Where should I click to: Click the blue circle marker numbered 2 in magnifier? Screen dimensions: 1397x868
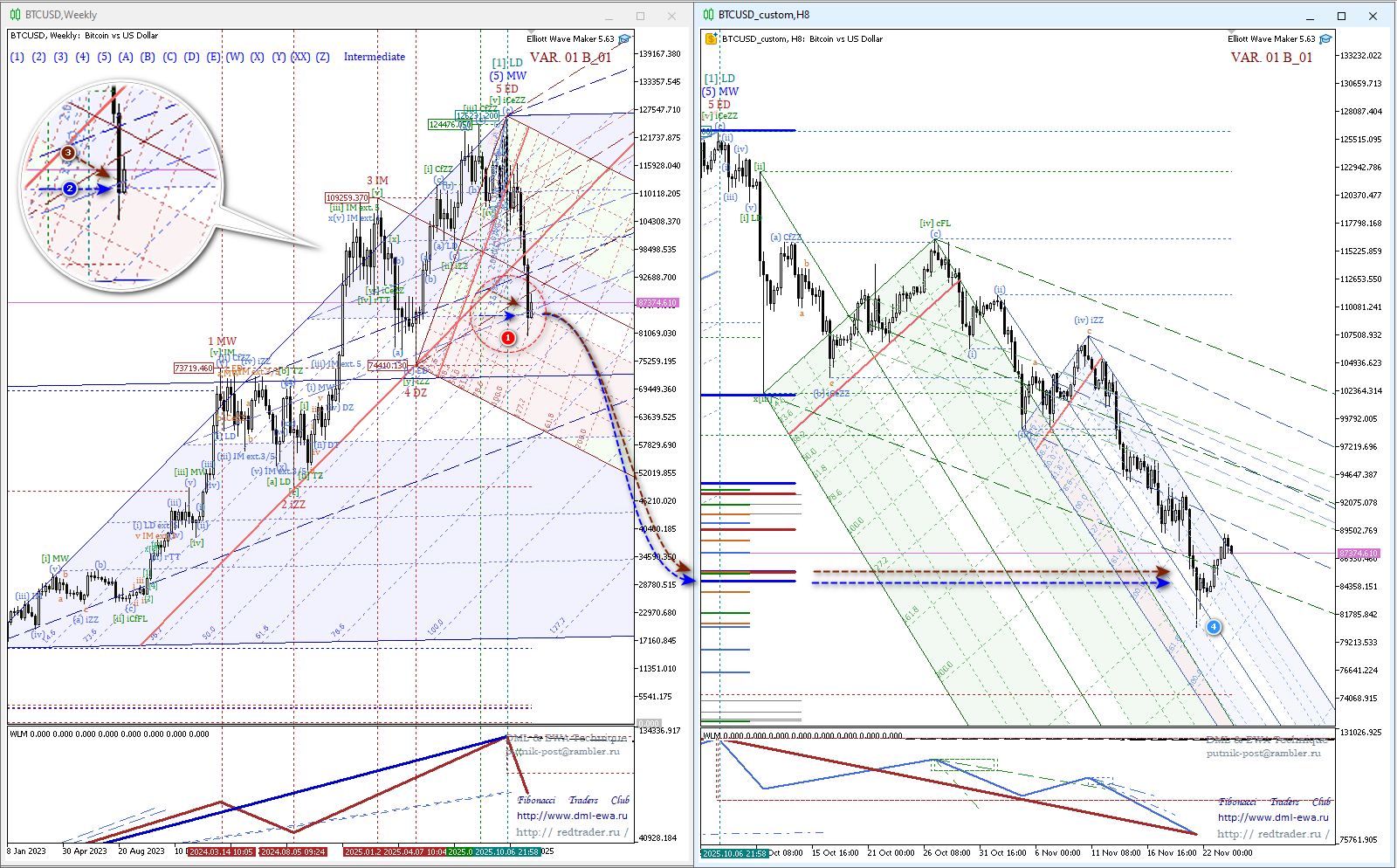[x=70, y=188]
